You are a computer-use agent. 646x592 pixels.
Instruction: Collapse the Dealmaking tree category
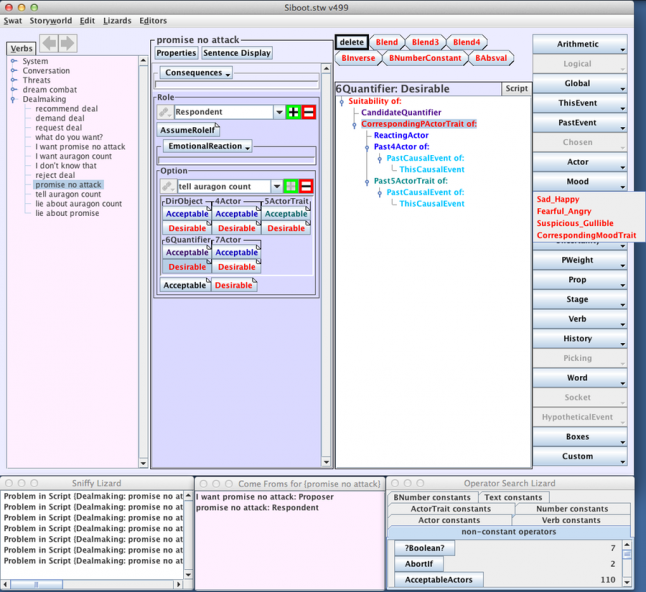[x=14, y=99]
